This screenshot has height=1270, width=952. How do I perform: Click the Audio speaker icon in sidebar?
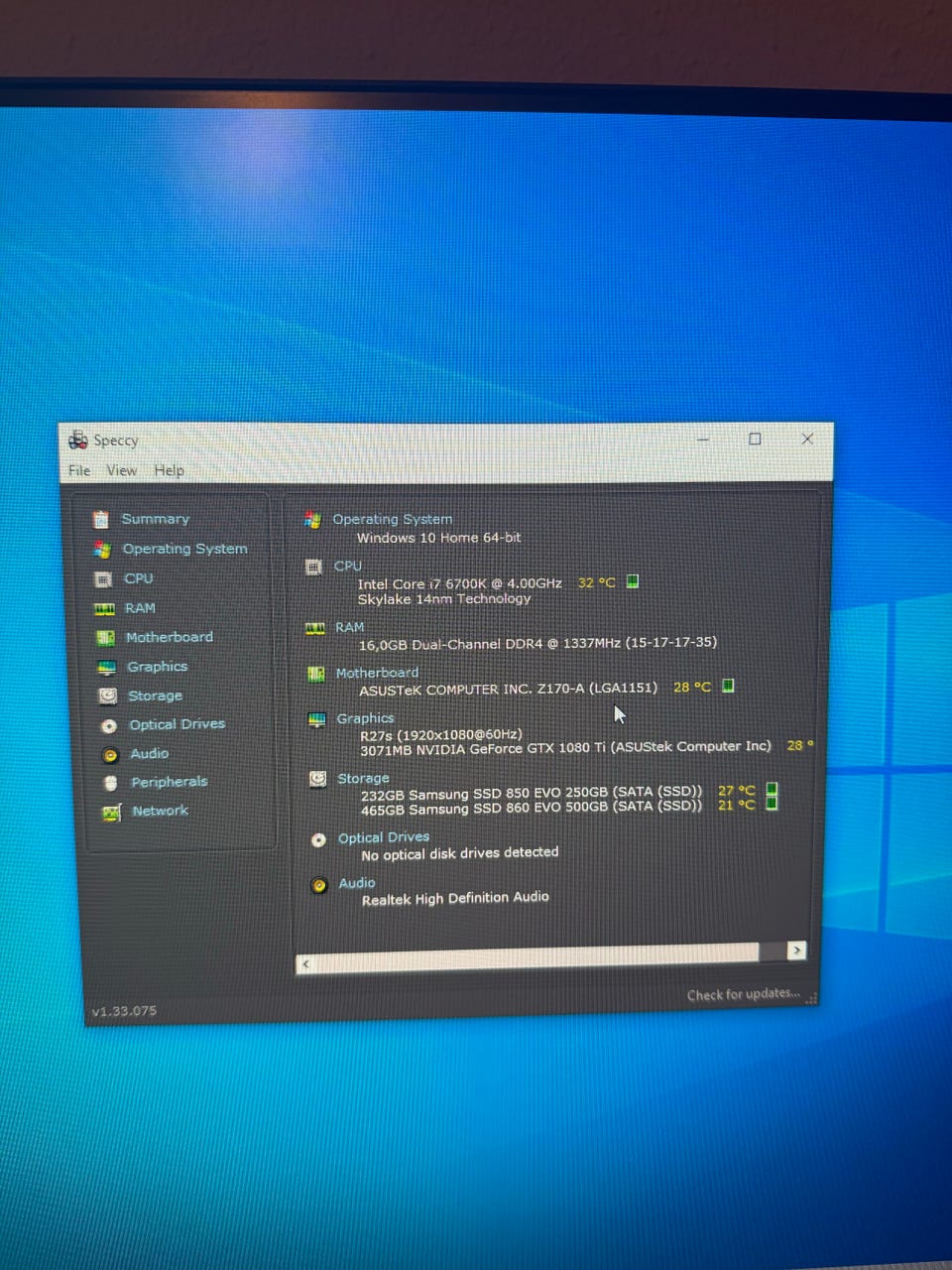click(x=110, y=755)
